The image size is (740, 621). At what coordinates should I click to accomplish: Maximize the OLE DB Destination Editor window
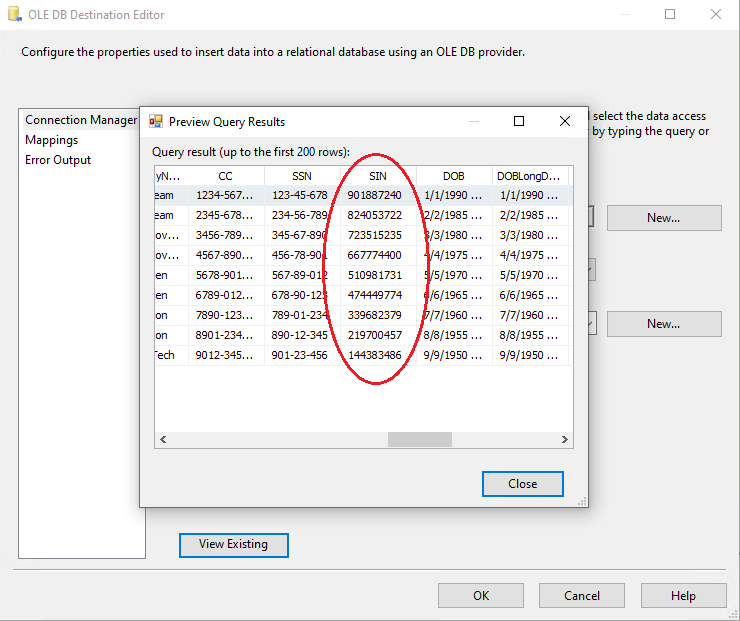pos(670,15)
